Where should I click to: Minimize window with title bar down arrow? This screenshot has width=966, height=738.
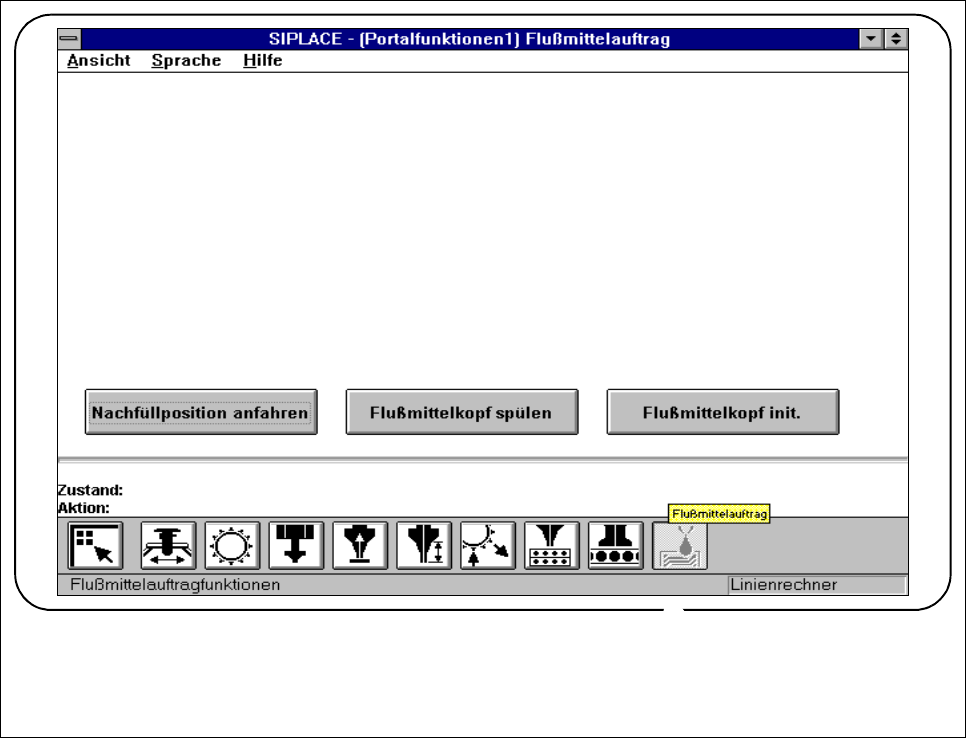(871, 39)
